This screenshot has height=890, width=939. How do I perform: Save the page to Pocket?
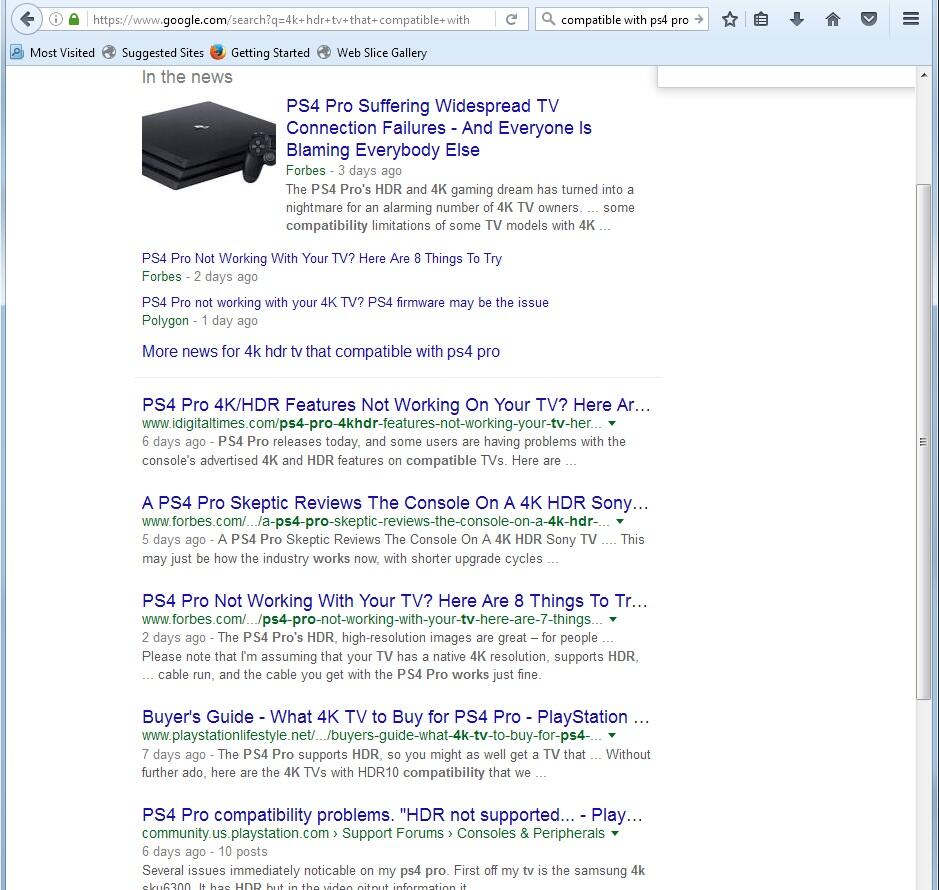pyautogui.click(x=869, y=19)
